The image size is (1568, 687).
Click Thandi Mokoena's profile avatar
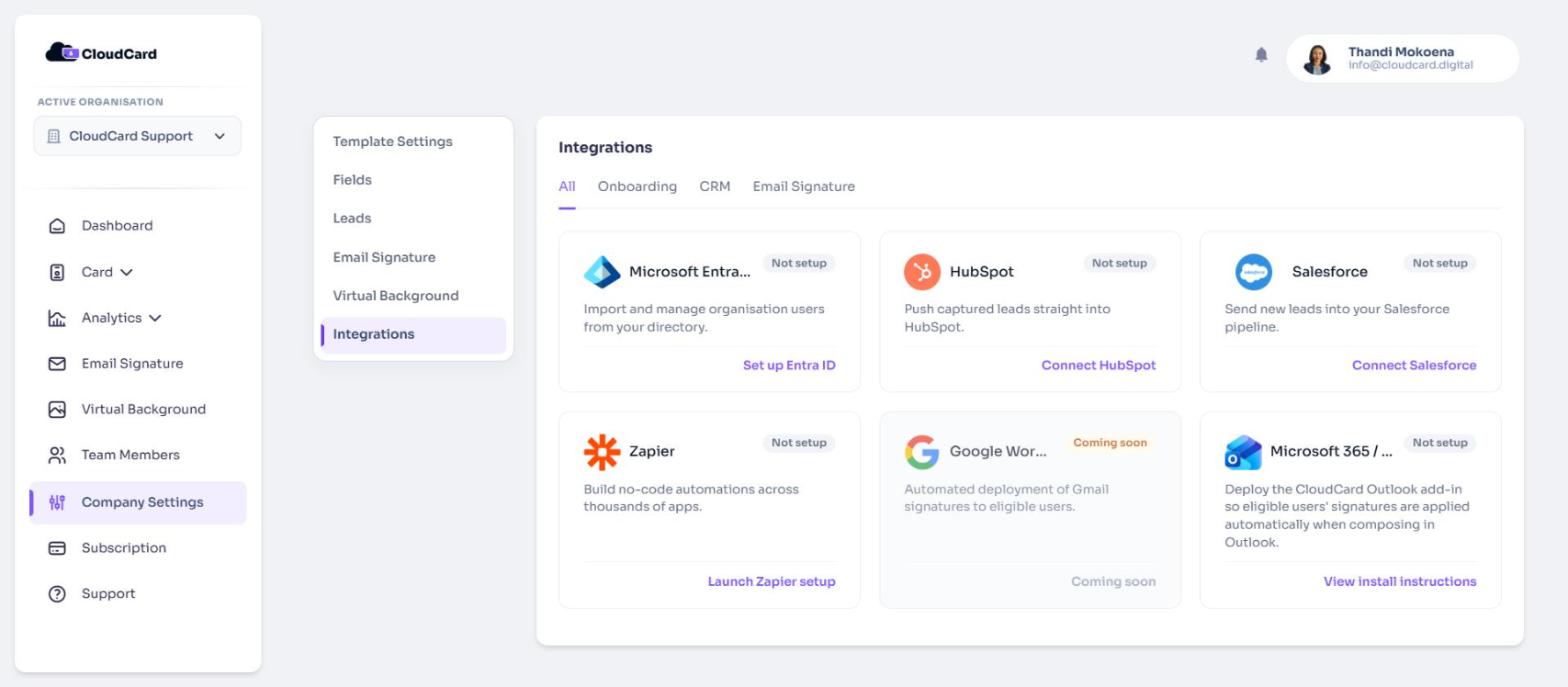1317,59
